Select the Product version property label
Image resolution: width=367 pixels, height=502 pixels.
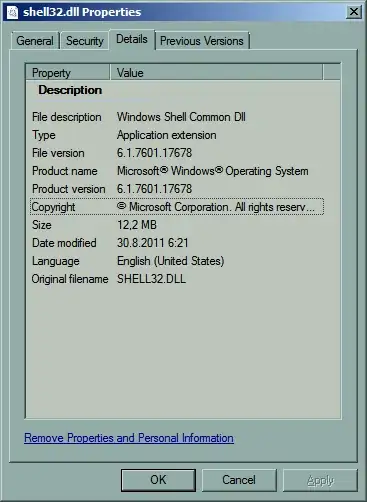[x=69, y=189]
